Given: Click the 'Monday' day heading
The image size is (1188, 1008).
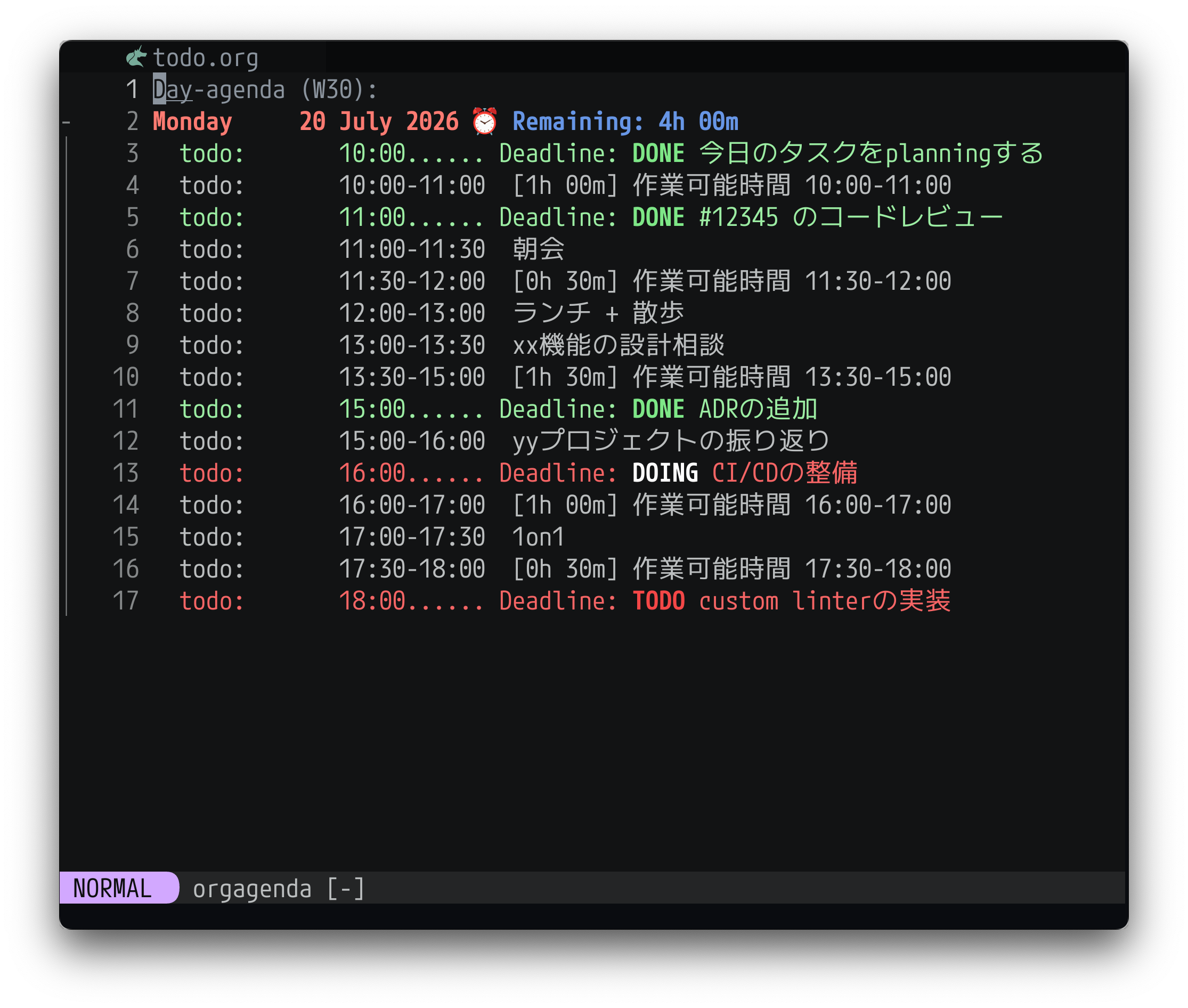Looking at the screenshot, I should pos(192,121).
